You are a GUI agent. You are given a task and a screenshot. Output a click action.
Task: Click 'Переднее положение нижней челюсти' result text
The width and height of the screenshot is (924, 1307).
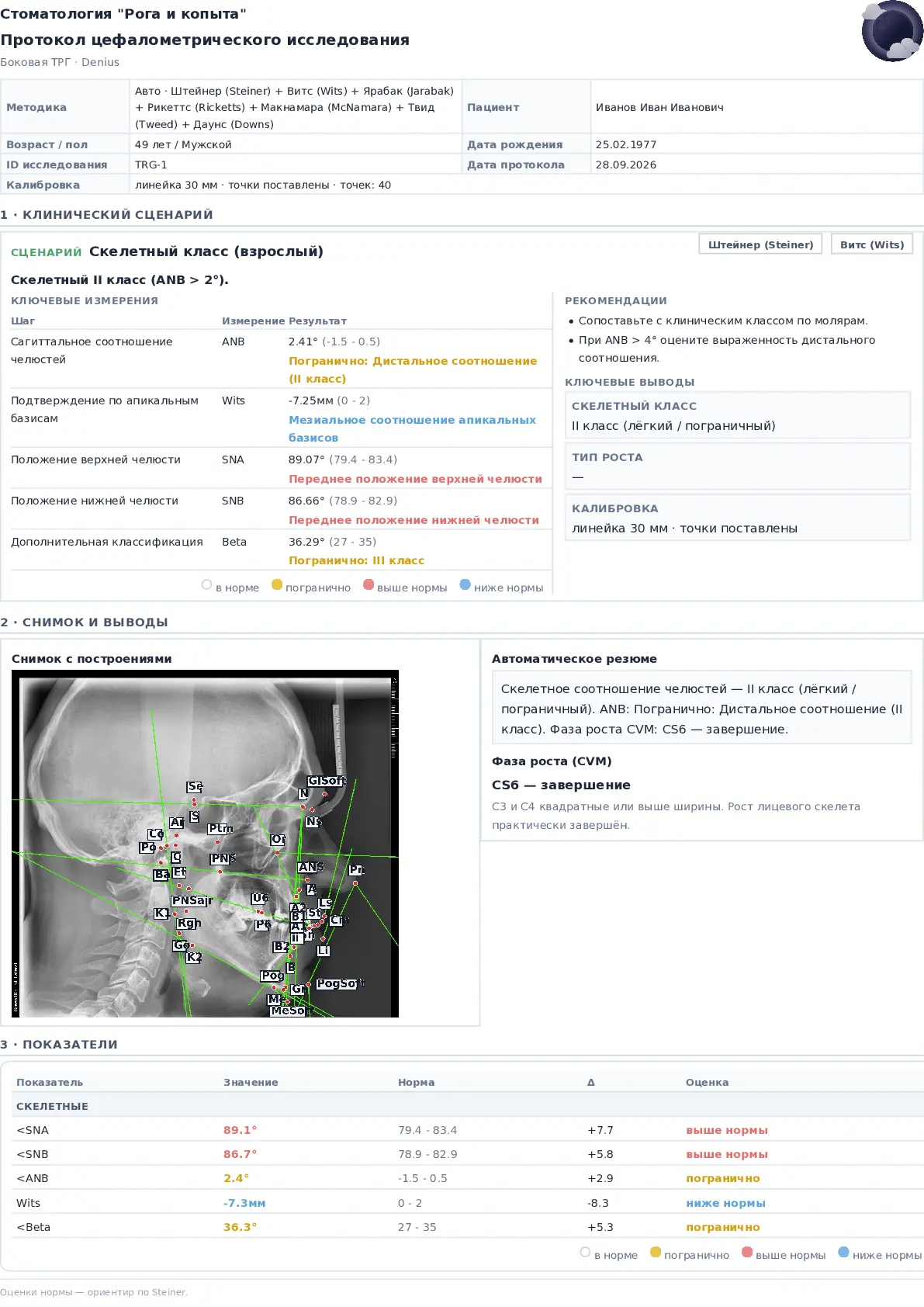414,520
